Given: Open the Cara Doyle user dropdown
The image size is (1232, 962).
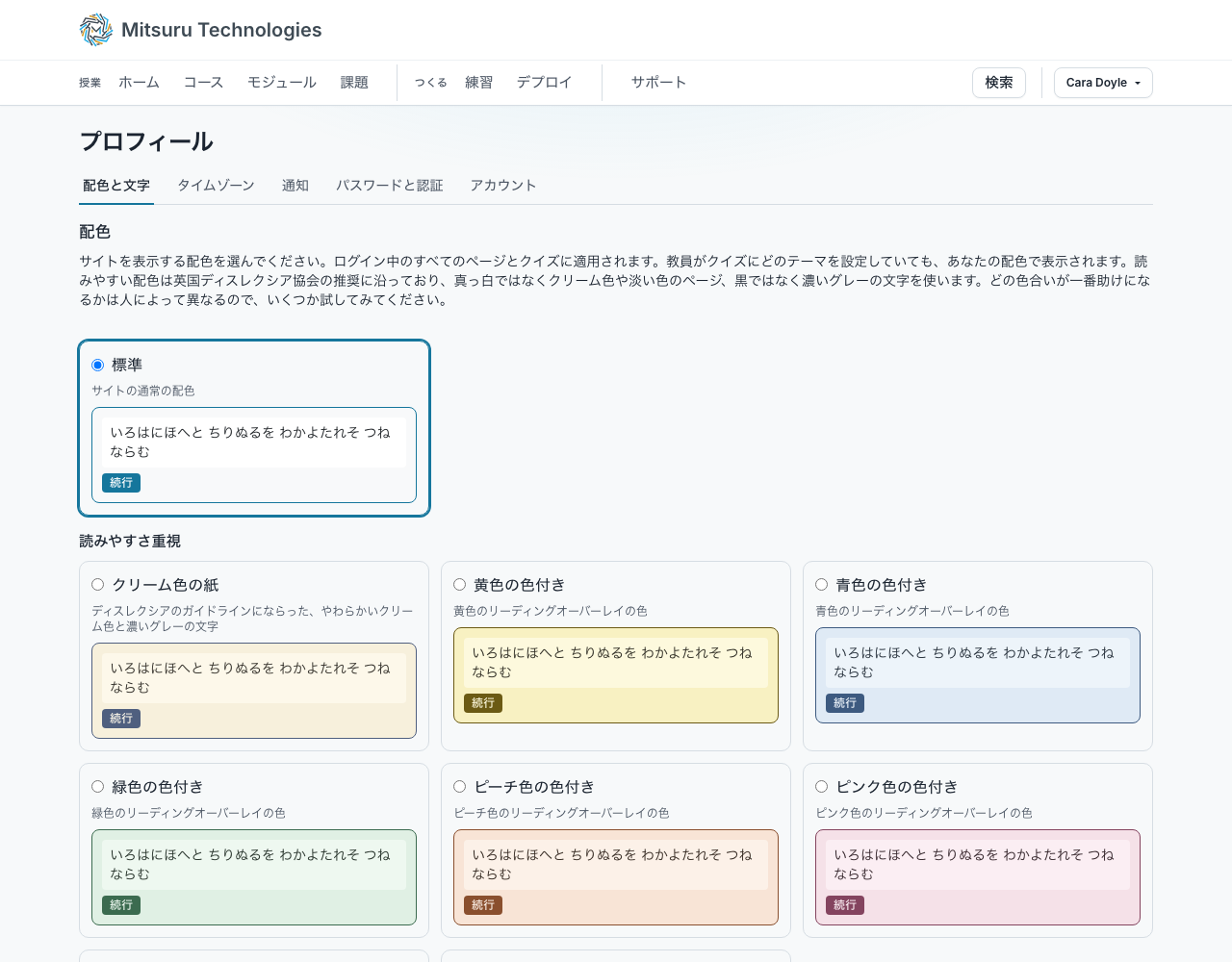Looking at the screenshot, I should [1103, 83].
